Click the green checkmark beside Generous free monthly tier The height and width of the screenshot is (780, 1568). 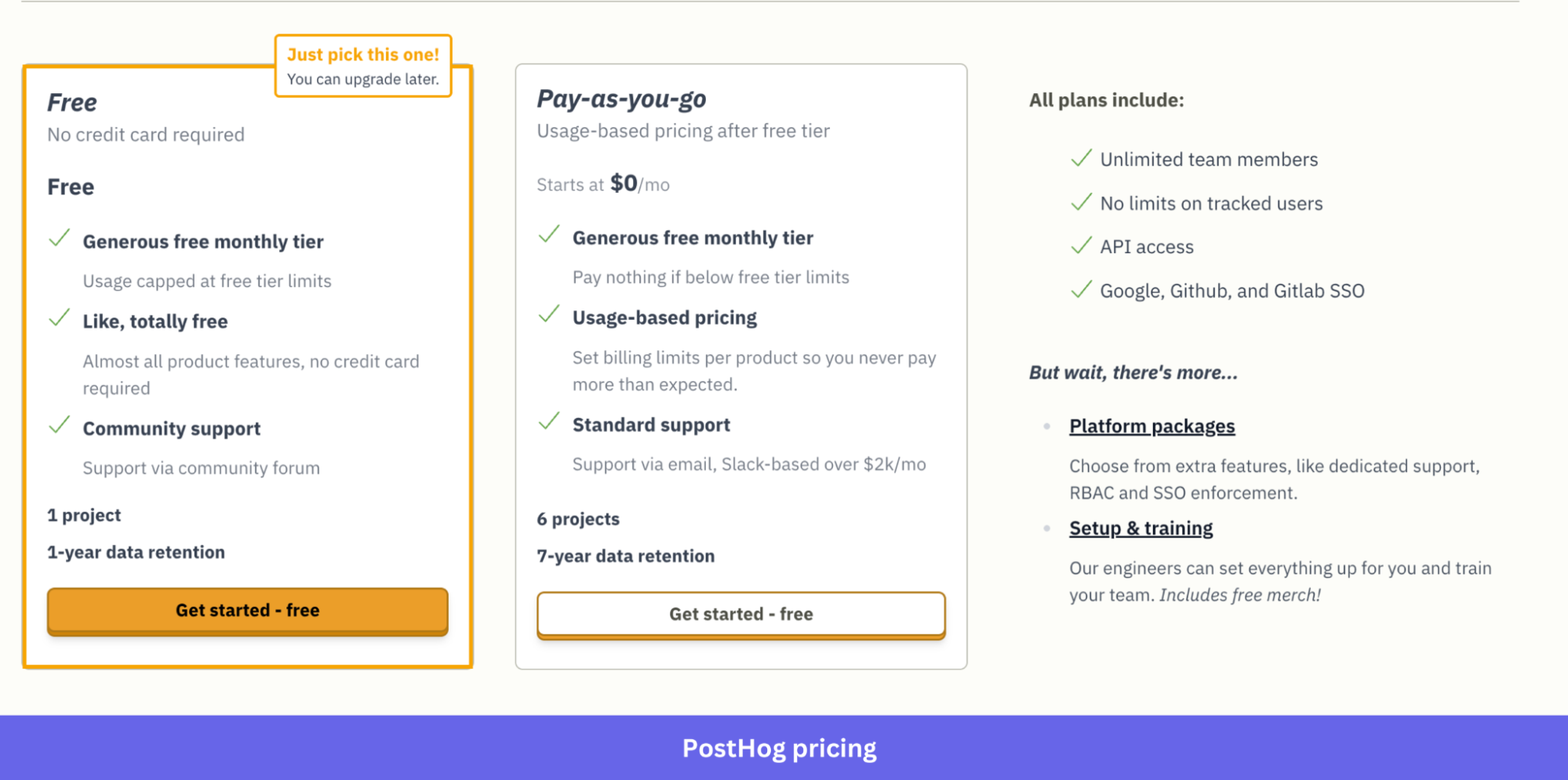(59, 238)
